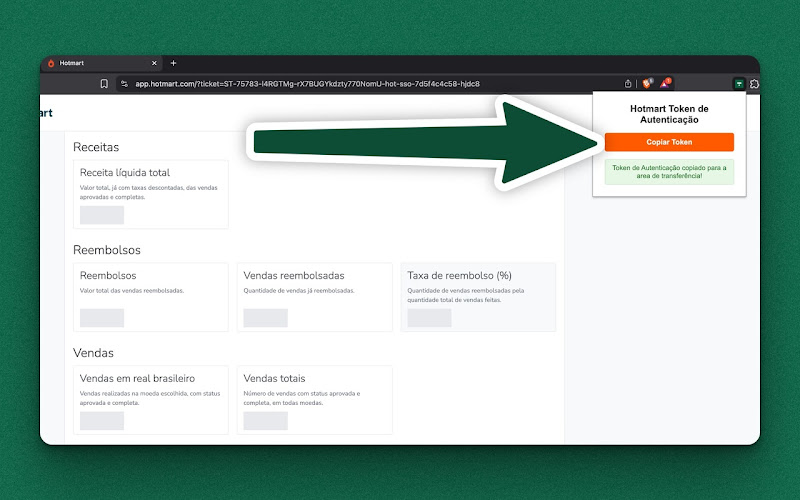800x500 pixels.
Task: Click the Taxa de reembolso (%) card
Action: pyautogui.click(x=478, y=297)
